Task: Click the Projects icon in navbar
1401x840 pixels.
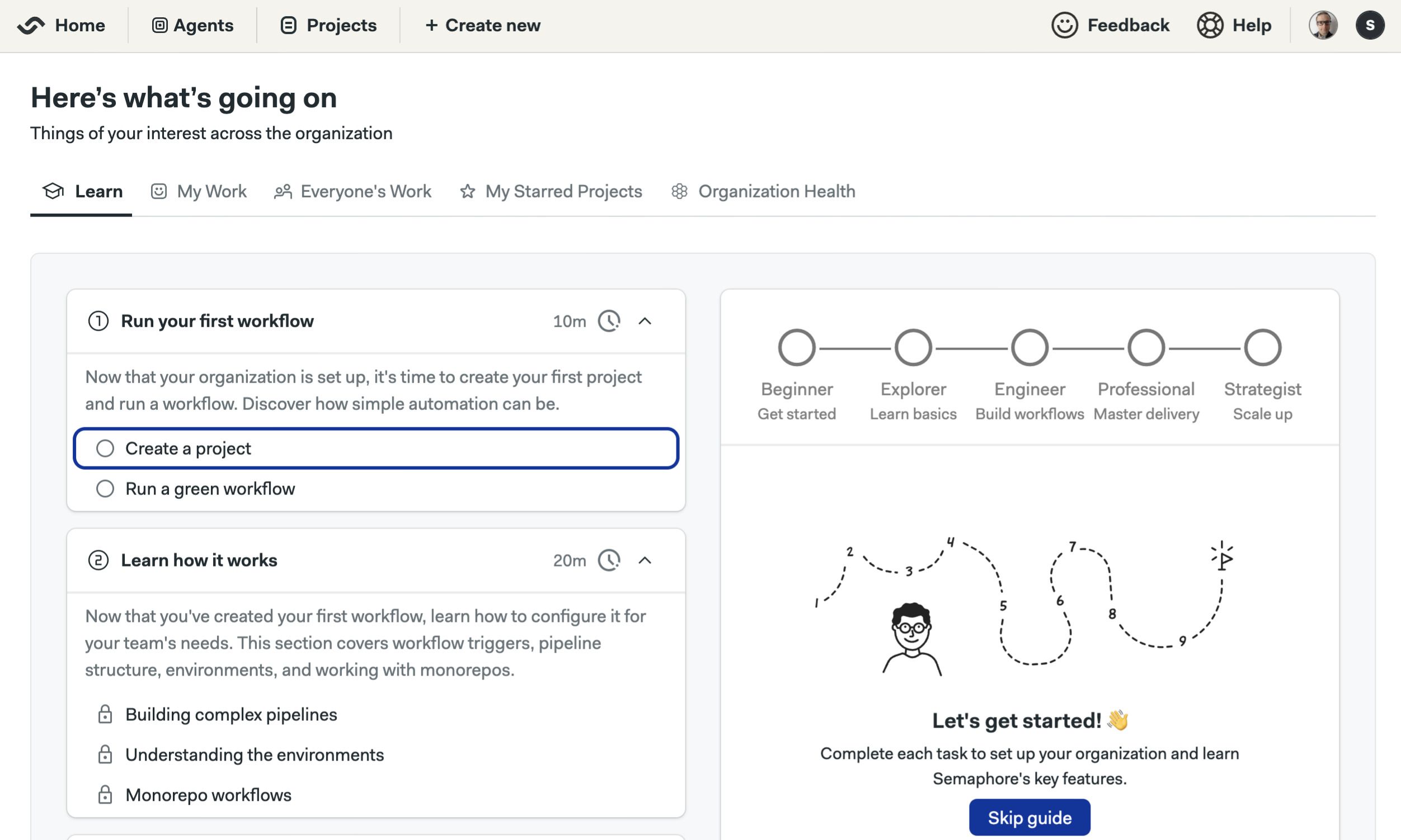Action: click(288, 26)
